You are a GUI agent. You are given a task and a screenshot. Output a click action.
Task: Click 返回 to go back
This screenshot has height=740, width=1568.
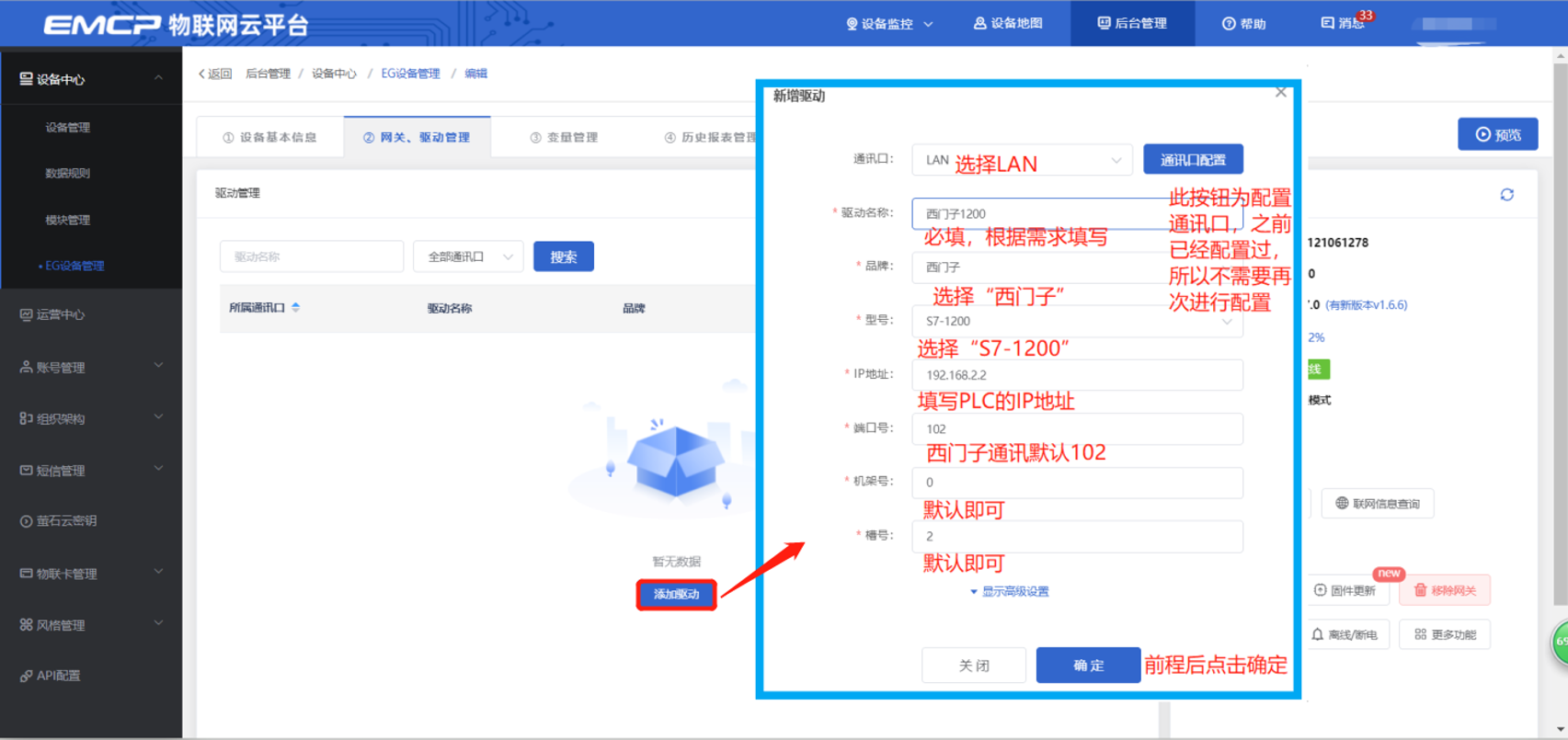215,74
